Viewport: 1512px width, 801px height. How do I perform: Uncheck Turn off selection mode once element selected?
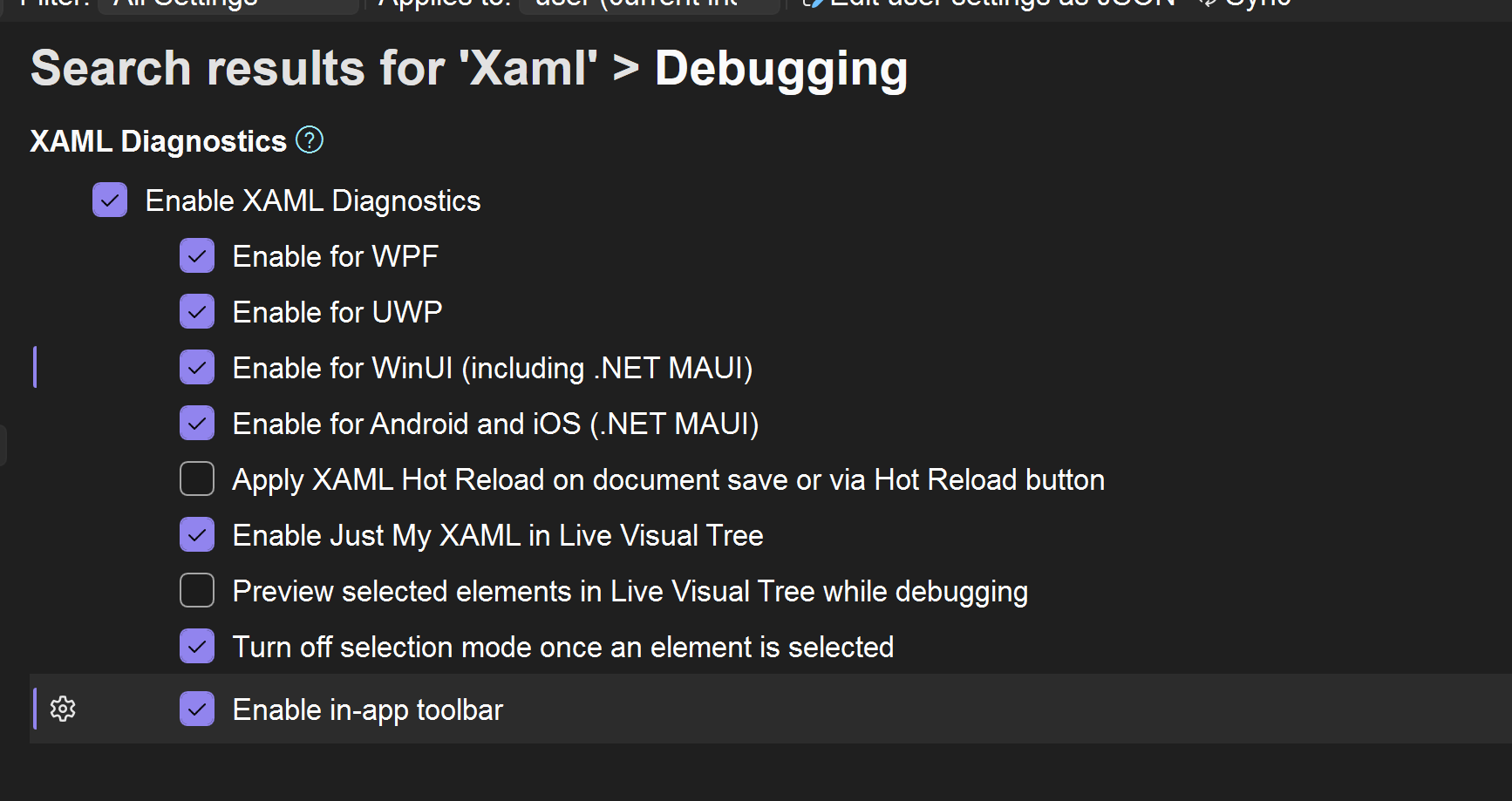[x=197, y=646]
